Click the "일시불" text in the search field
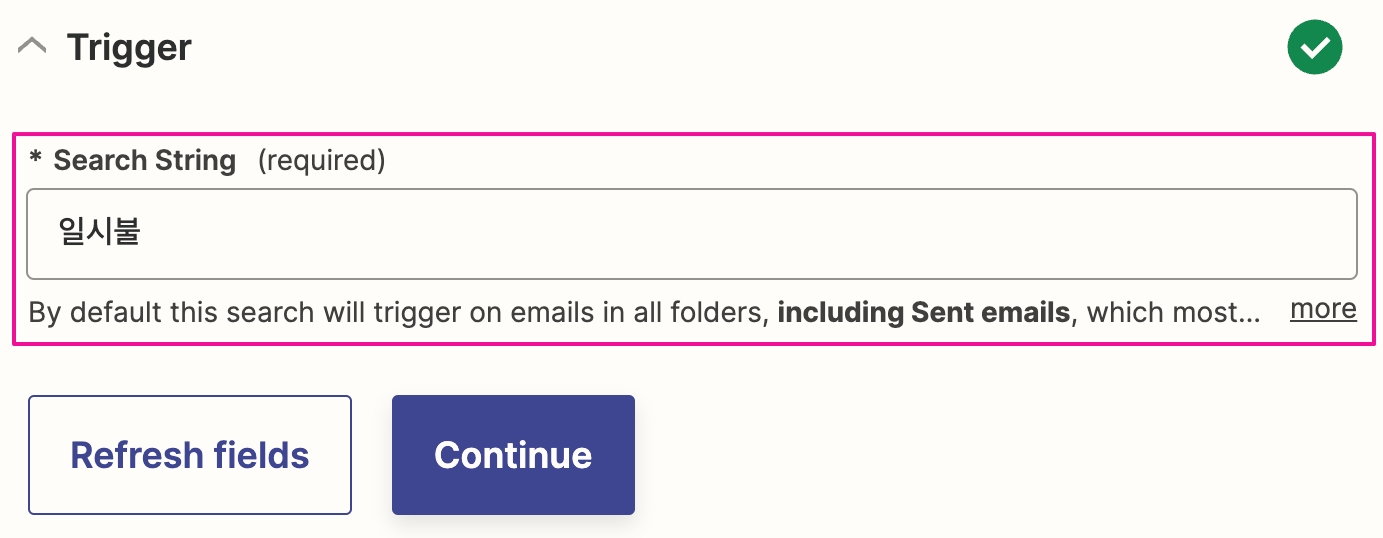This screenshot has height=538, width=1383. tap(100, 234)
